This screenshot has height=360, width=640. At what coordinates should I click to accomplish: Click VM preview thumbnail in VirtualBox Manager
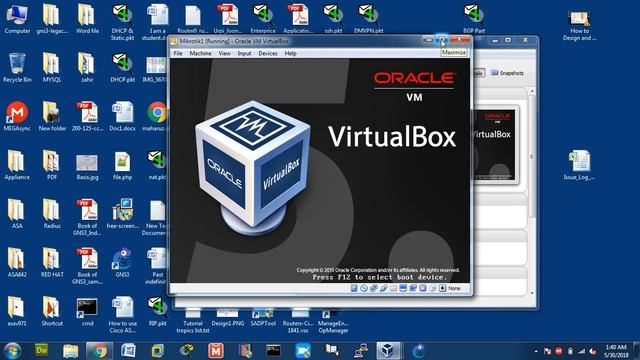tap(495, 144)
